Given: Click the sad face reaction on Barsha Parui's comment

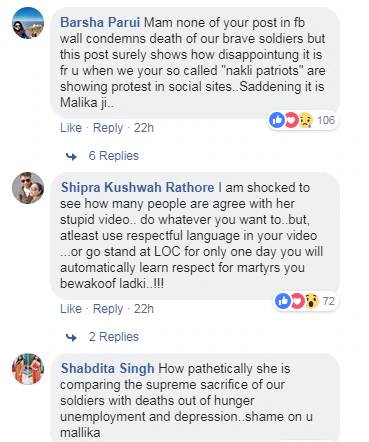Looking at the screenshot, I should click(x=306, y=120).
